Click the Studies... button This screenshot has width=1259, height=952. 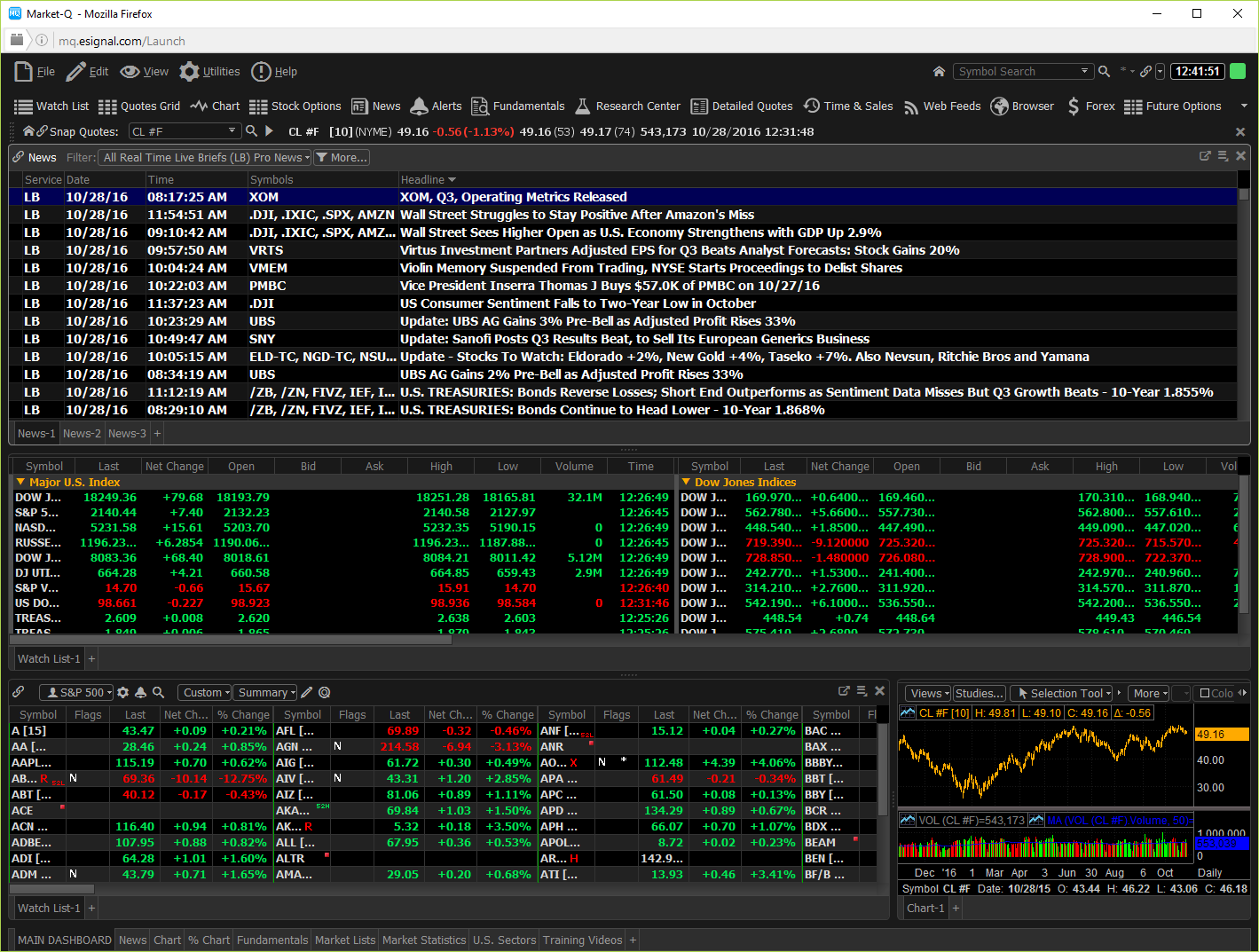click(x=980, y=694)
